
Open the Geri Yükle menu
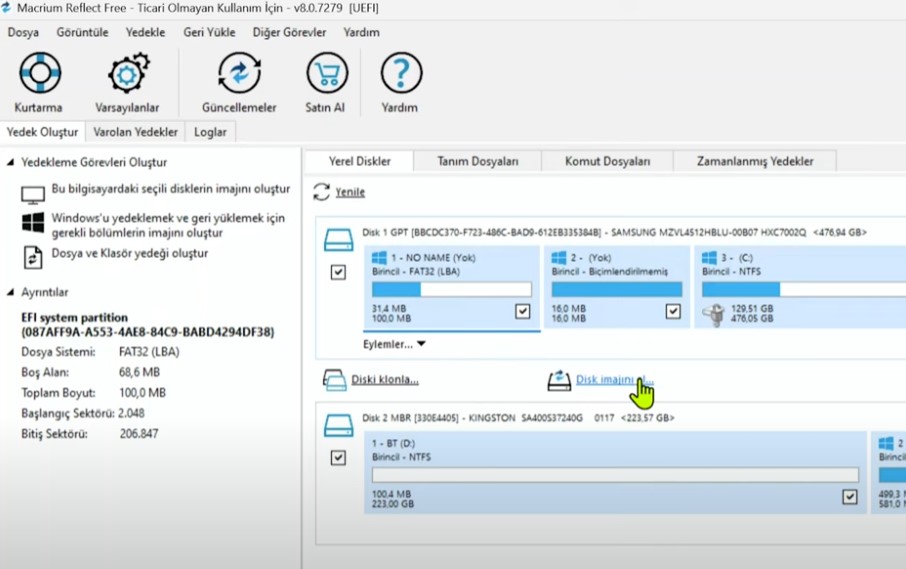pyautogui.click(x=209, y=32)
